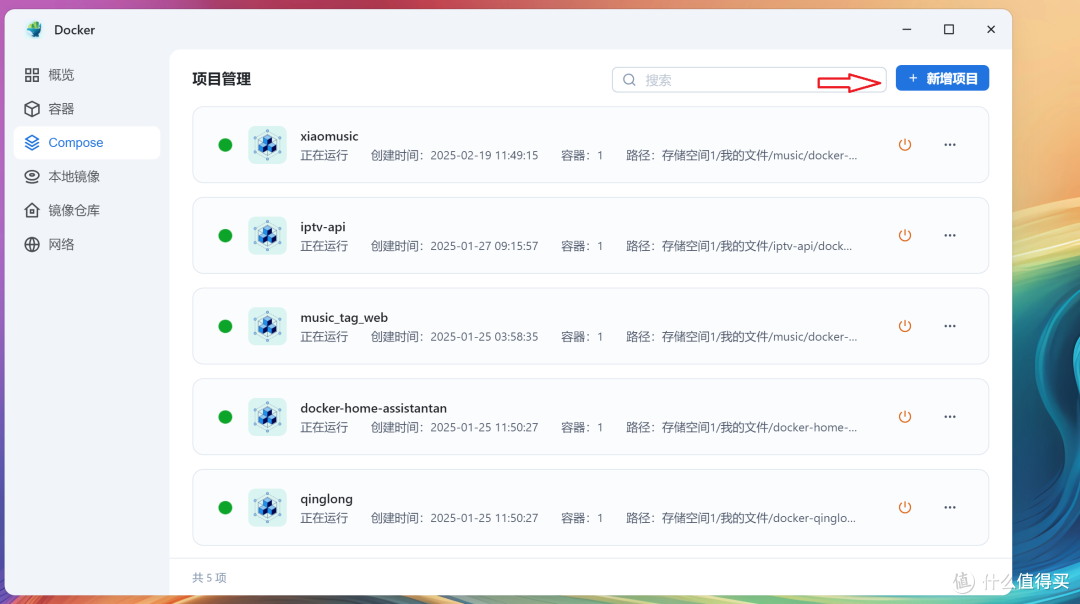The image size is (1080, 604).
Task: Click inside the 搜索 search field
Action: pos(748,79)
